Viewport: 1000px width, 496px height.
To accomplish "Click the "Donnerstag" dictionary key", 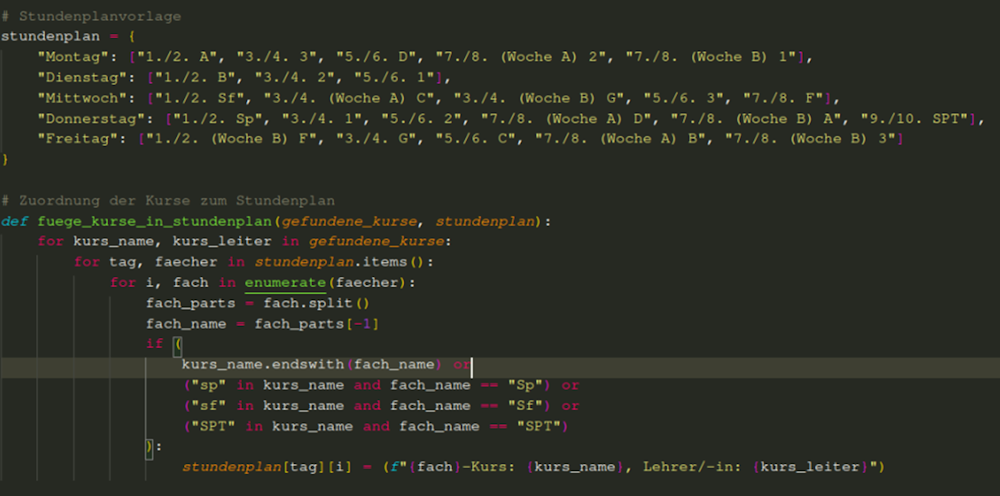I will click(x=91, y=119).
